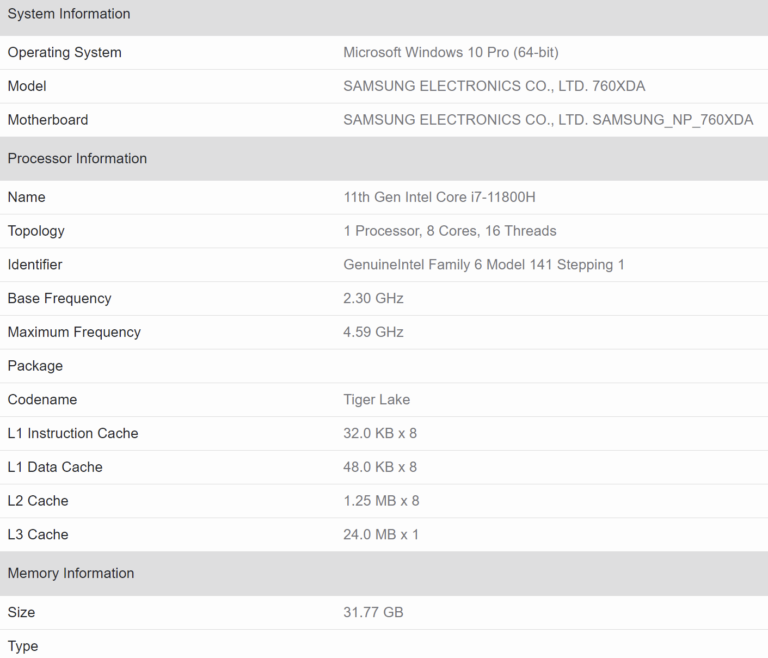This screenshot has width=768, height=658.
Task: Click the 31.77 GB memory size value
Action: (373, 612)
